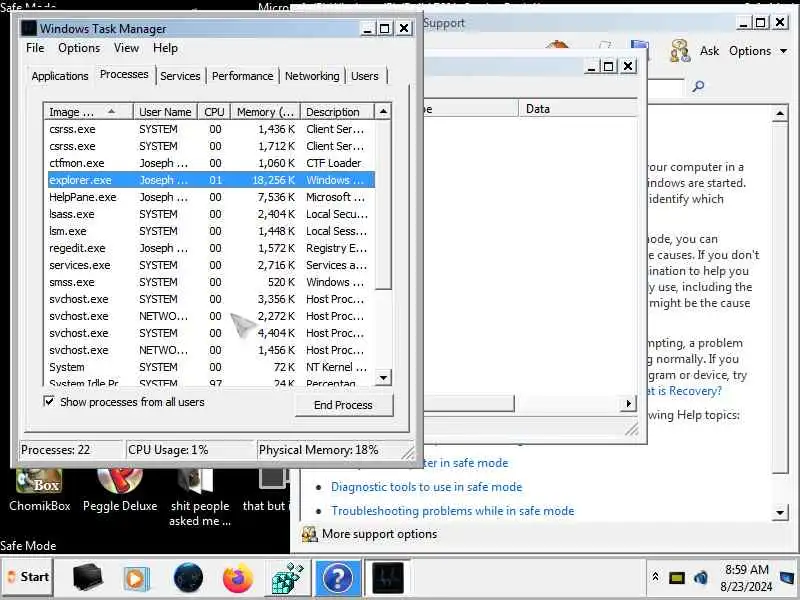Switch to the Services tab

tap(180, 76)
